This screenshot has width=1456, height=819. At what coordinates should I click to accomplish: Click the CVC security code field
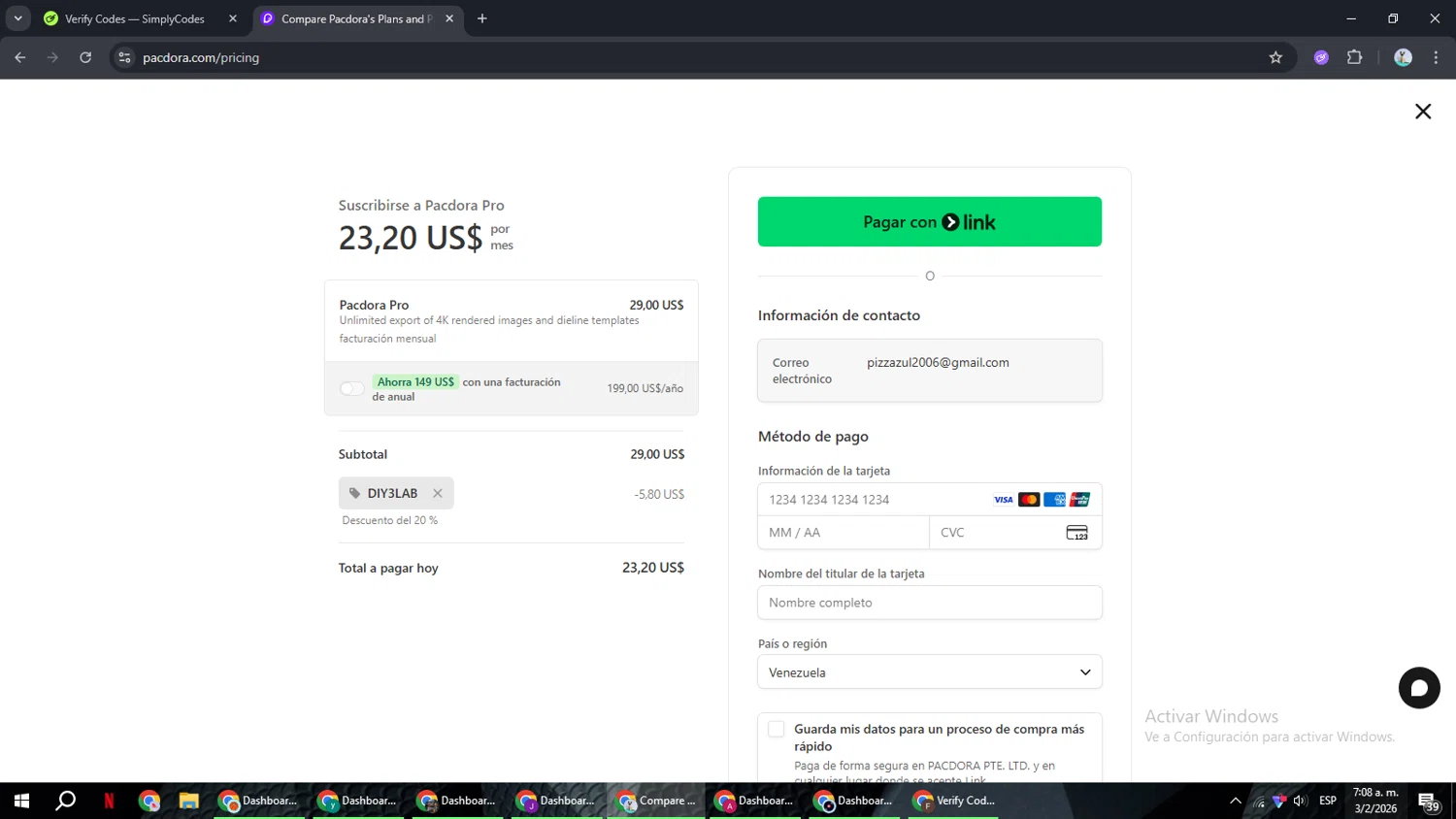coord(1015,533)
